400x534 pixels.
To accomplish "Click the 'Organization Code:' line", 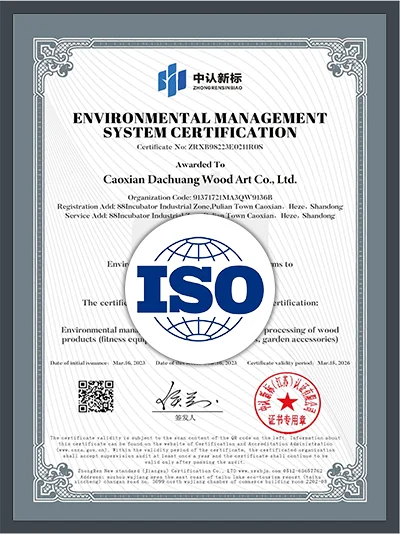I will click(200, 198).
